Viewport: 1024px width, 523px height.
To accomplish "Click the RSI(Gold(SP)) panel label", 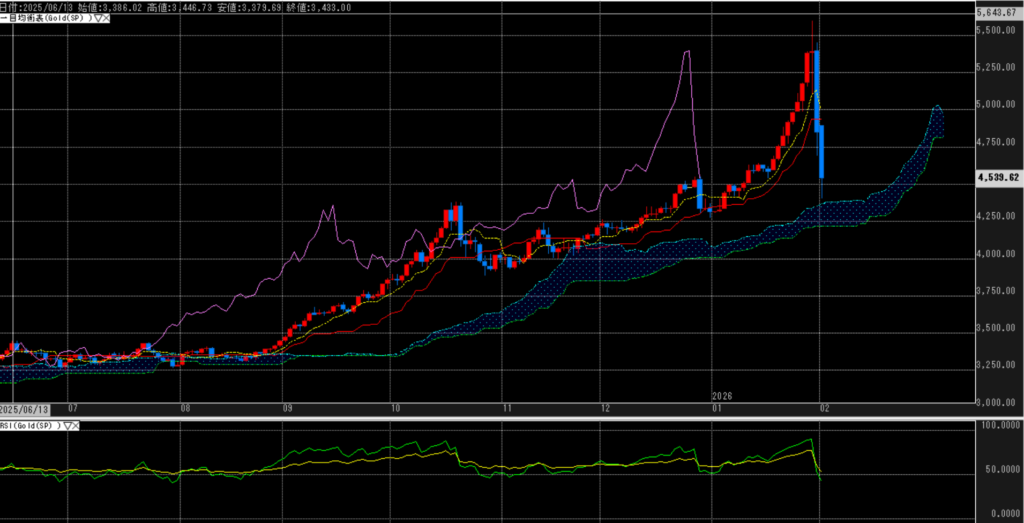I will pos(32,426).
